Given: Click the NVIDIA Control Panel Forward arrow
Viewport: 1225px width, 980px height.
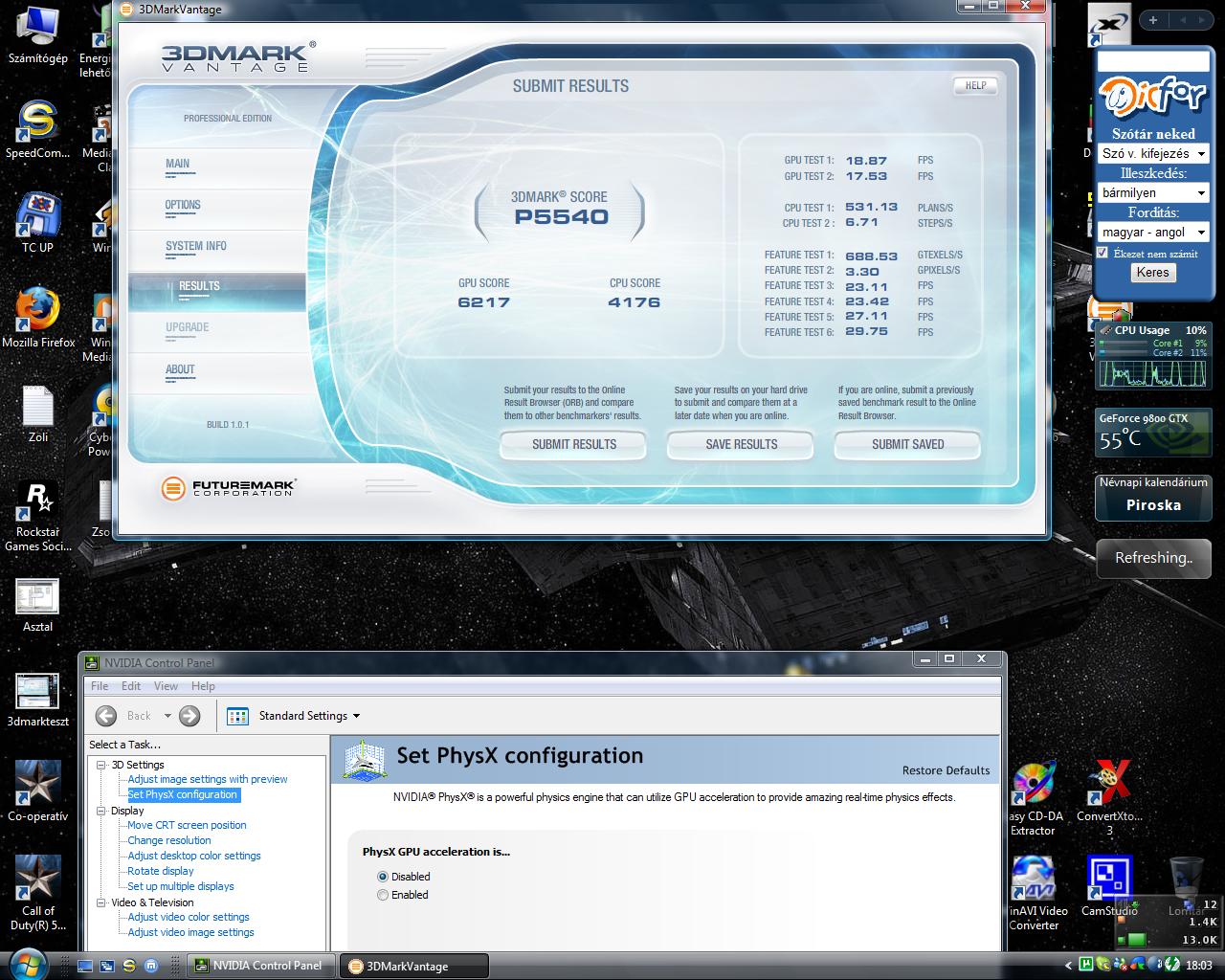Looking at the screenshot, I should [x=189, y=716].
